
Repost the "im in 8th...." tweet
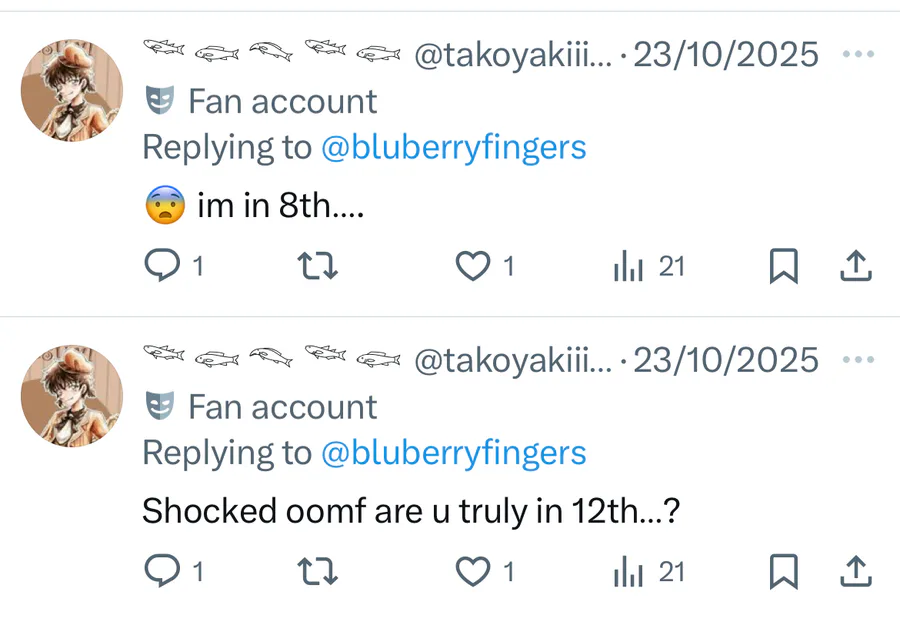318,266
